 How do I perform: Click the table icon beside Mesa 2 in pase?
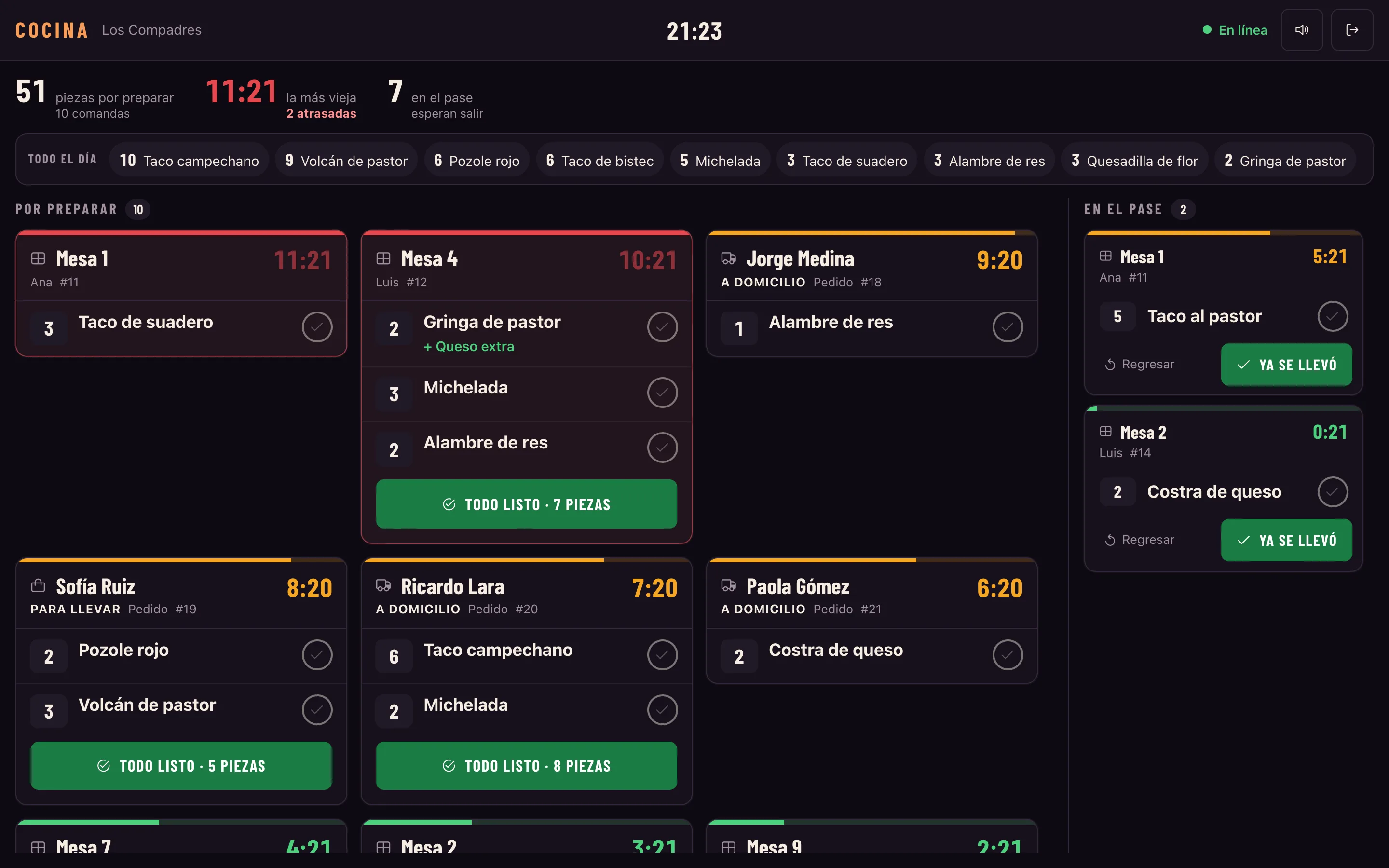click(x=1105, y=431)
